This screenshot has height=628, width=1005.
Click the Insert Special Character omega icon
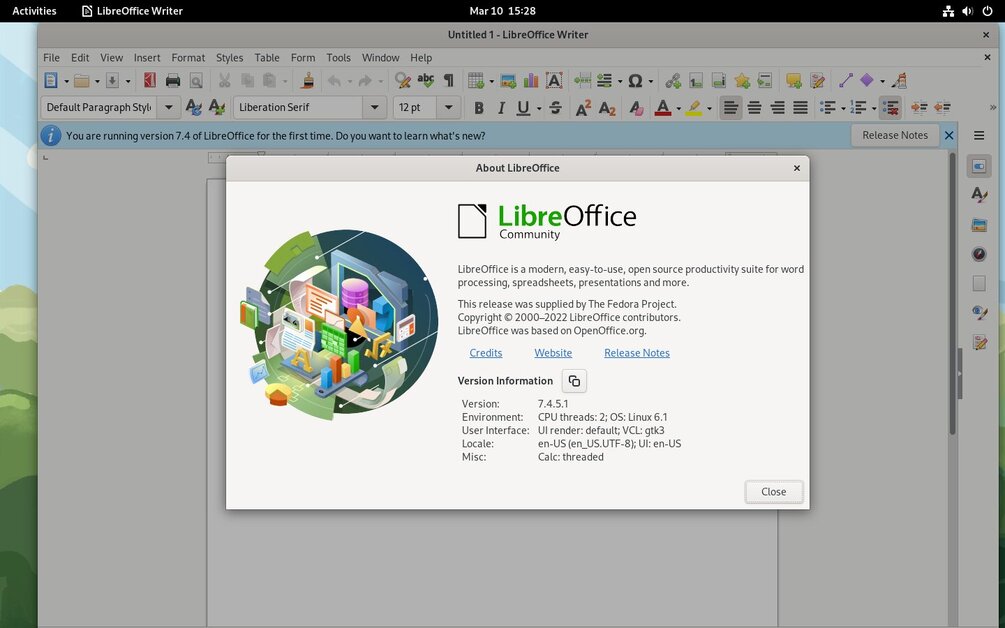[635, 81]
